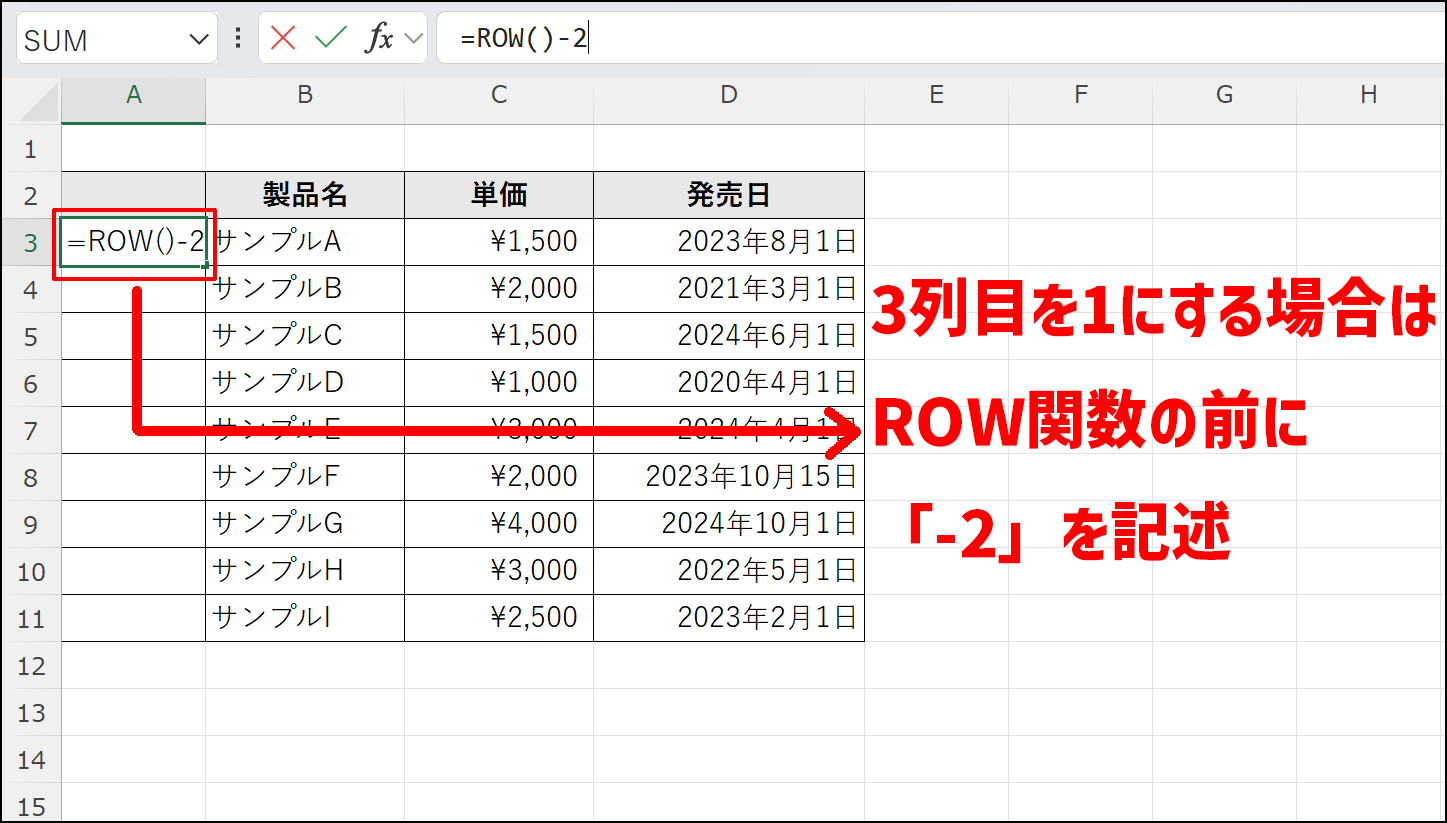
Task: Select the active cell containing =ROW()-2
Action: pos(133,241)
